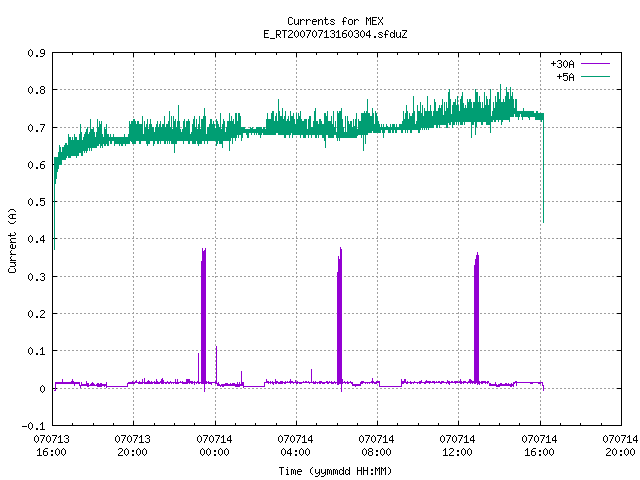The width and height of the screenshot is (640, 480).
Task: Click the x-axis tick 070714 20:00
Action: [620, 446]
